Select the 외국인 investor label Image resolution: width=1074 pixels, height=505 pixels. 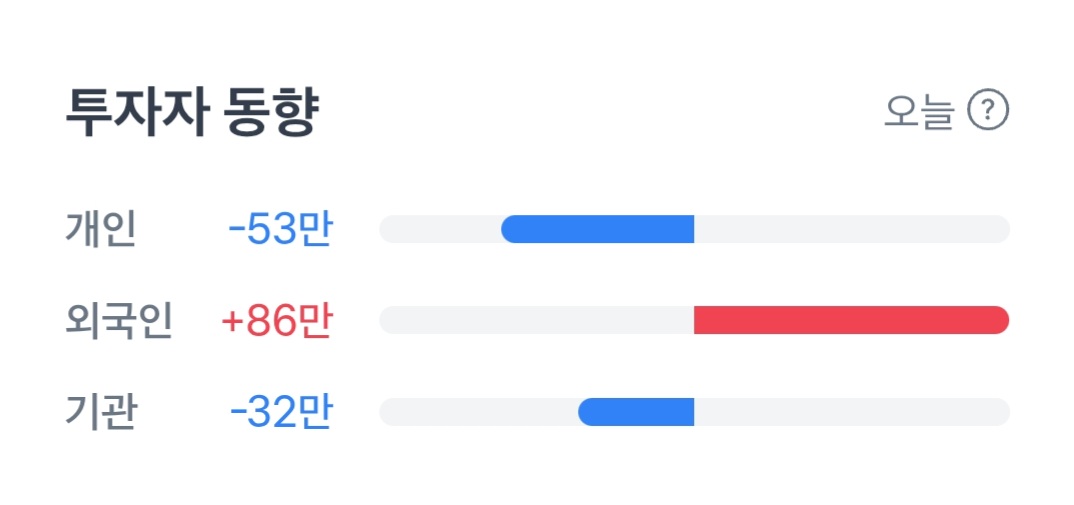[119, 321]
